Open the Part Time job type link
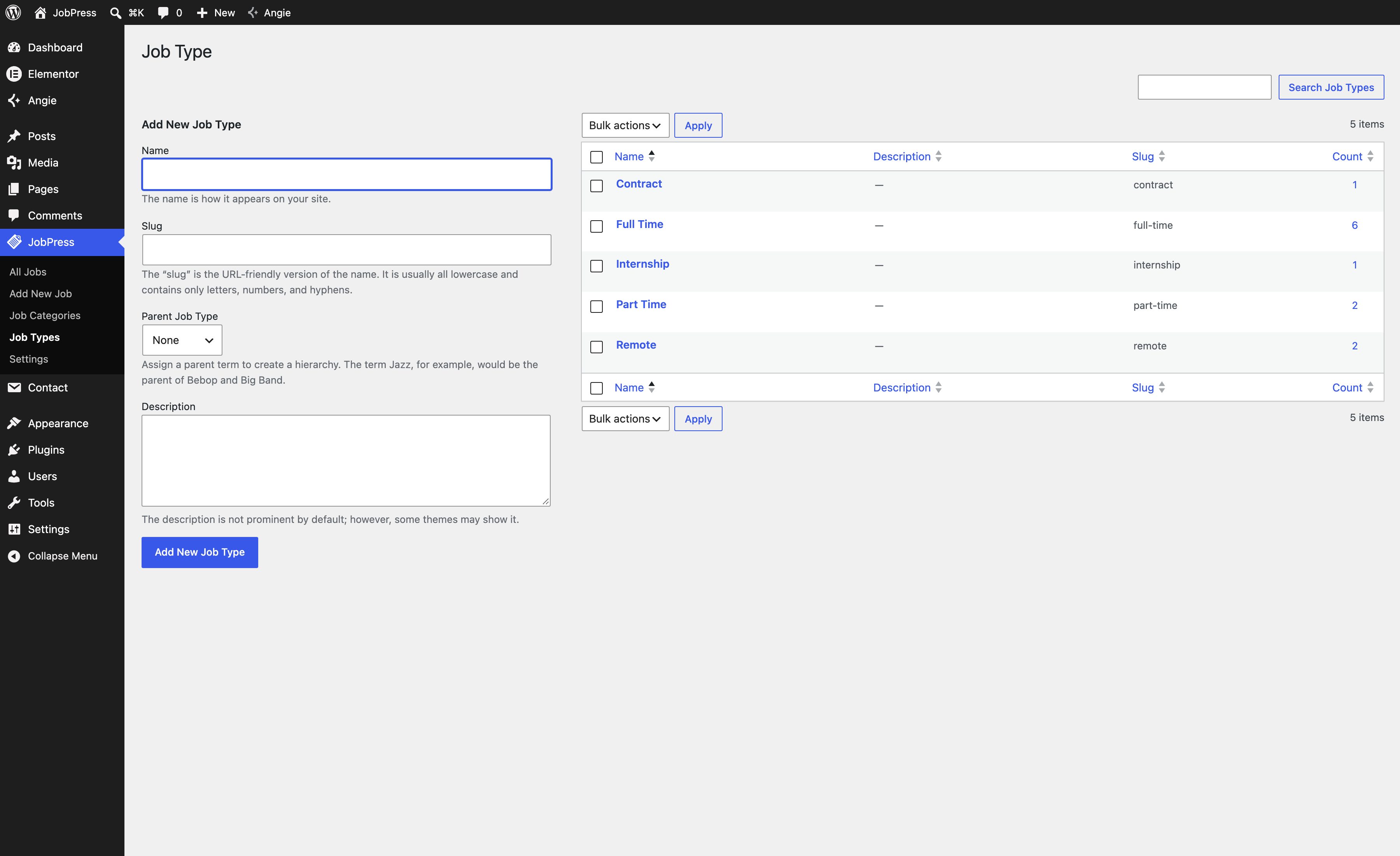The width and height of the screenshot is (1400, 856). (641, 304)
